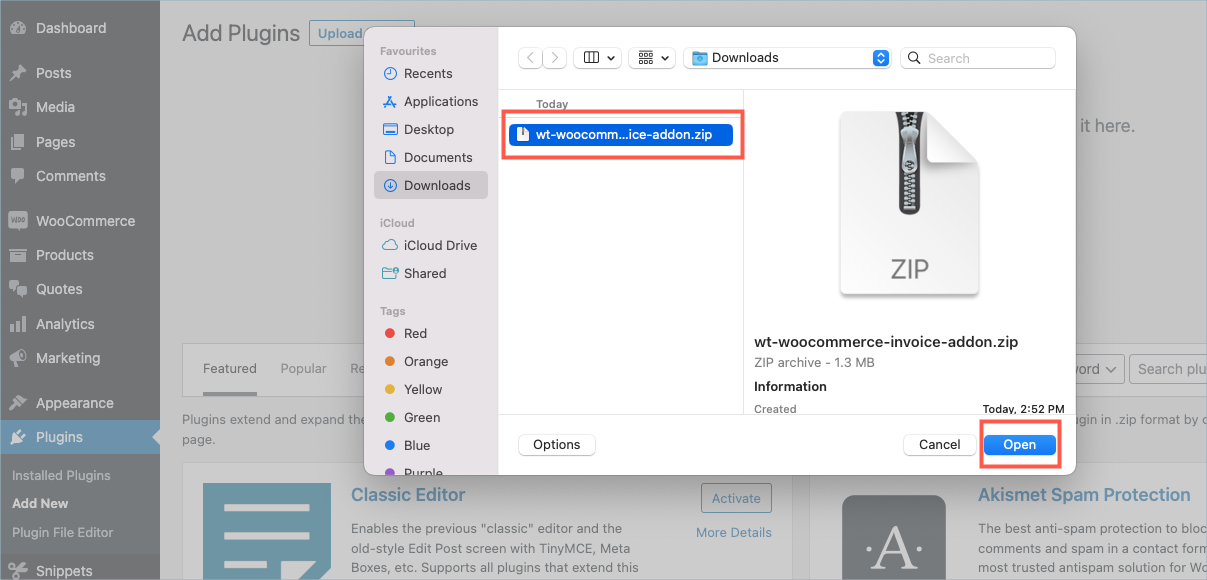The image size is (1207, 580).
Task: Activate the Classic Editor plugin
Action: point(736,498)
